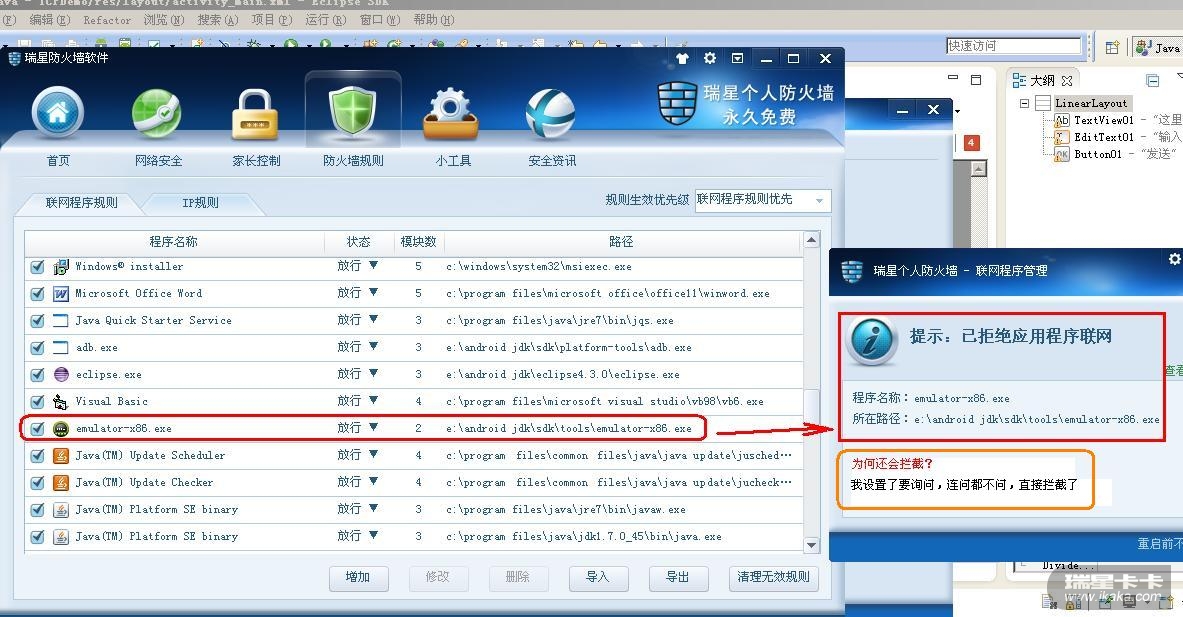Select the 防火墙规则 green shield icon
The width and height of the screenshot is (1183, 617).
point(352,113)
